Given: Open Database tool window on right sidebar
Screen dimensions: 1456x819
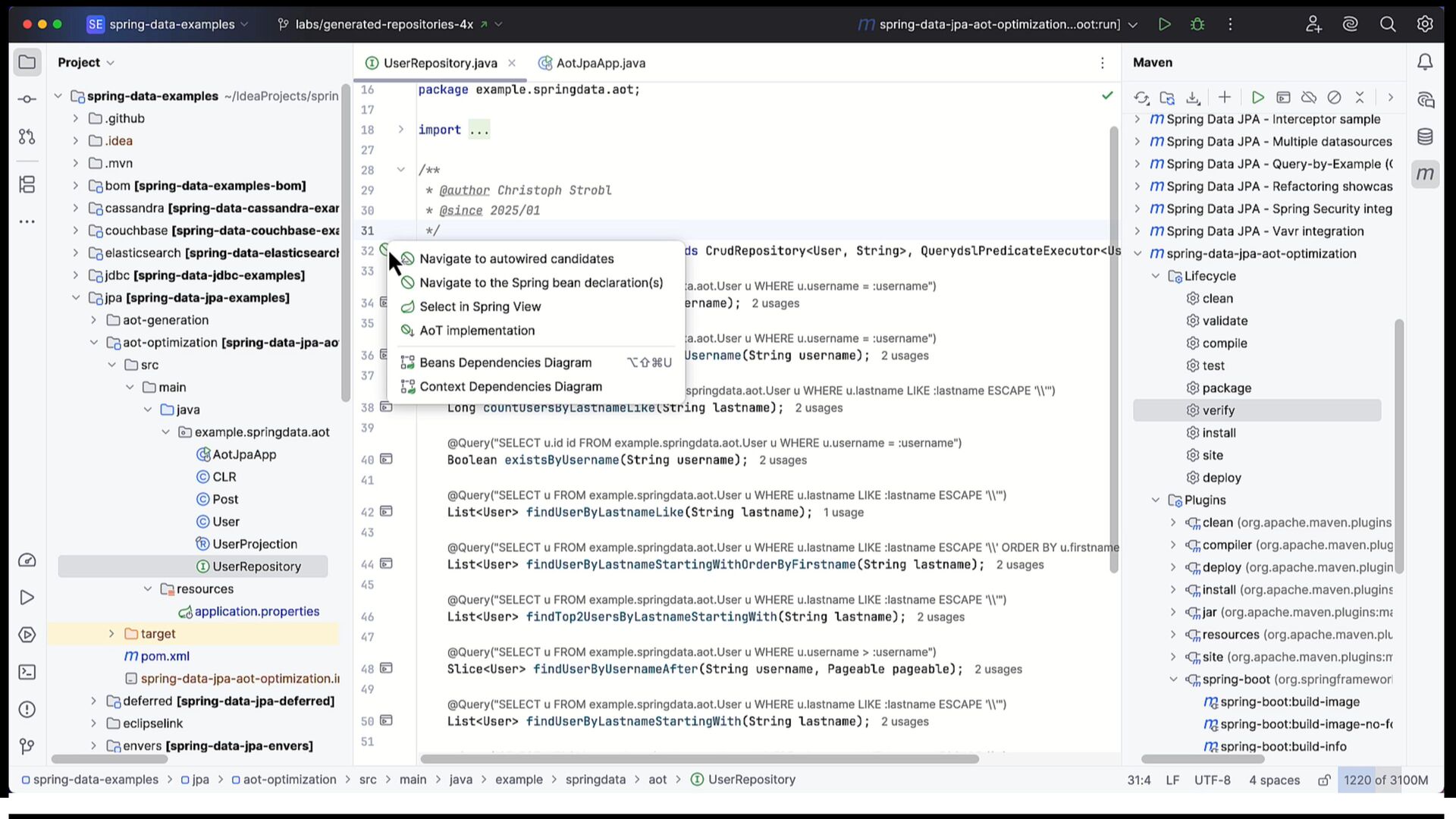Looking at the screenshot, I should (x=1425, y=137).
